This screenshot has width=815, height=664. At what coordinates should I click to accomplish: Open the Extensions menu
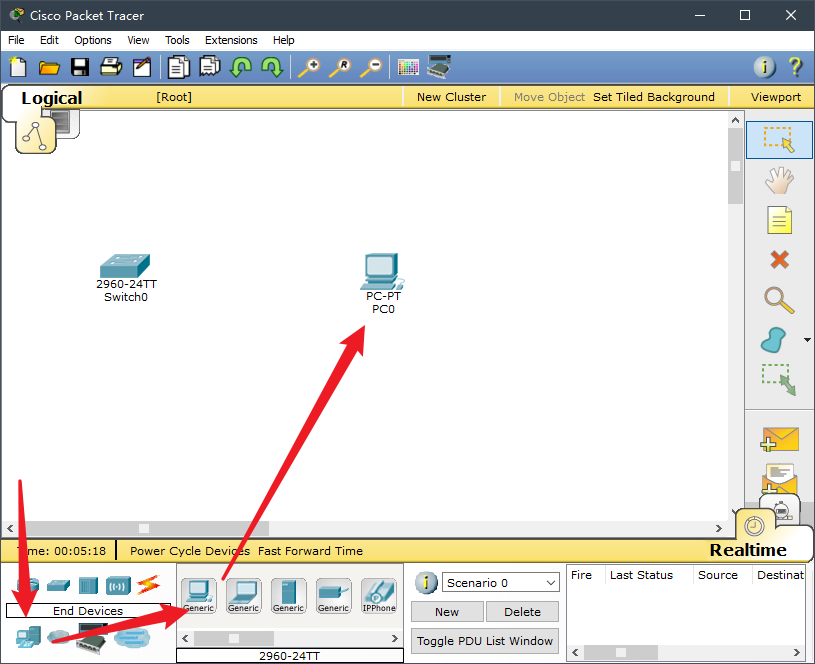pyautogui.click(x=231, y=40)
